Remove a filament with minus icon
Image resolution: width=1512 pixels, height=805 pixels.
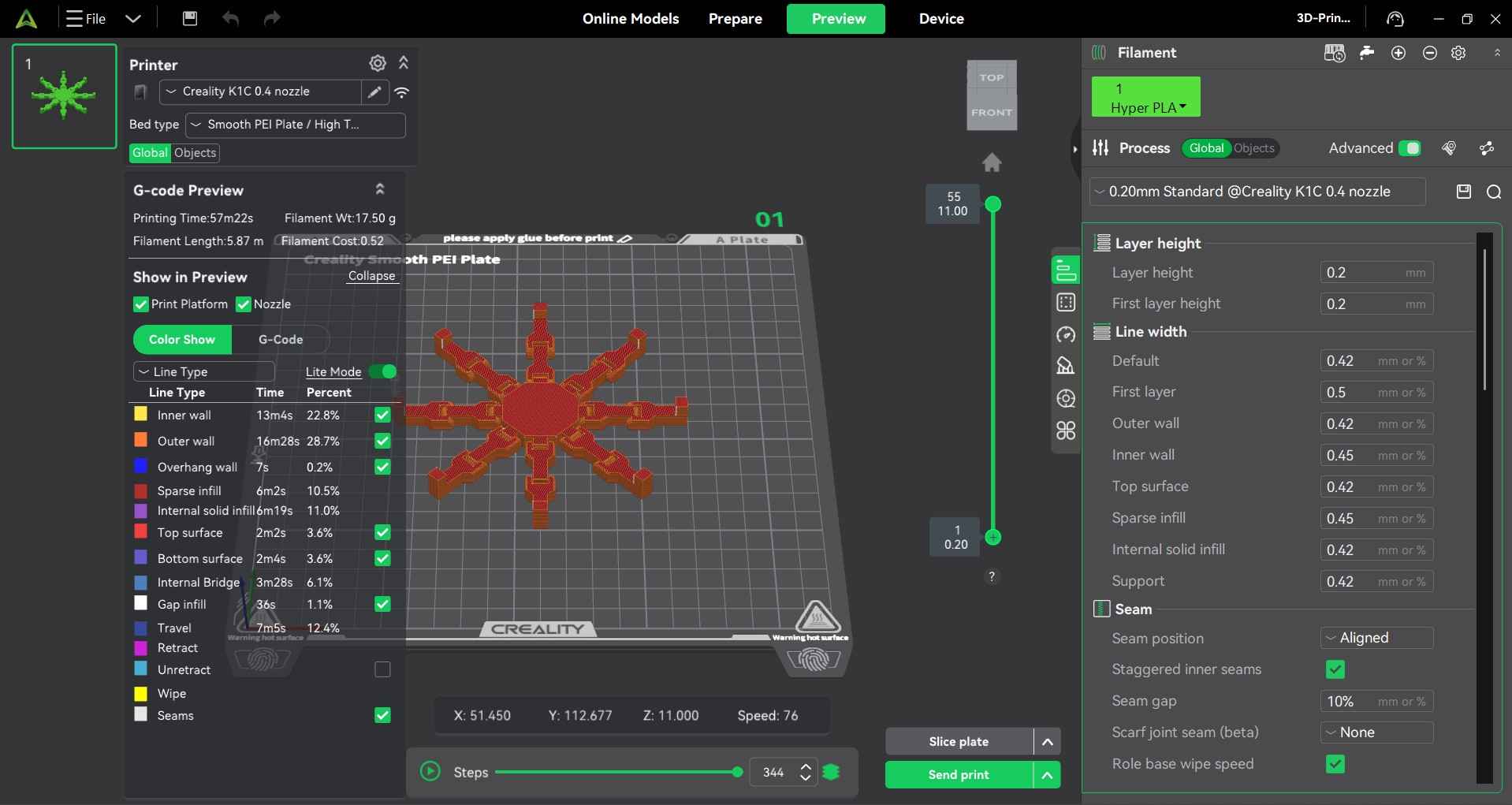click(1430, 53)
